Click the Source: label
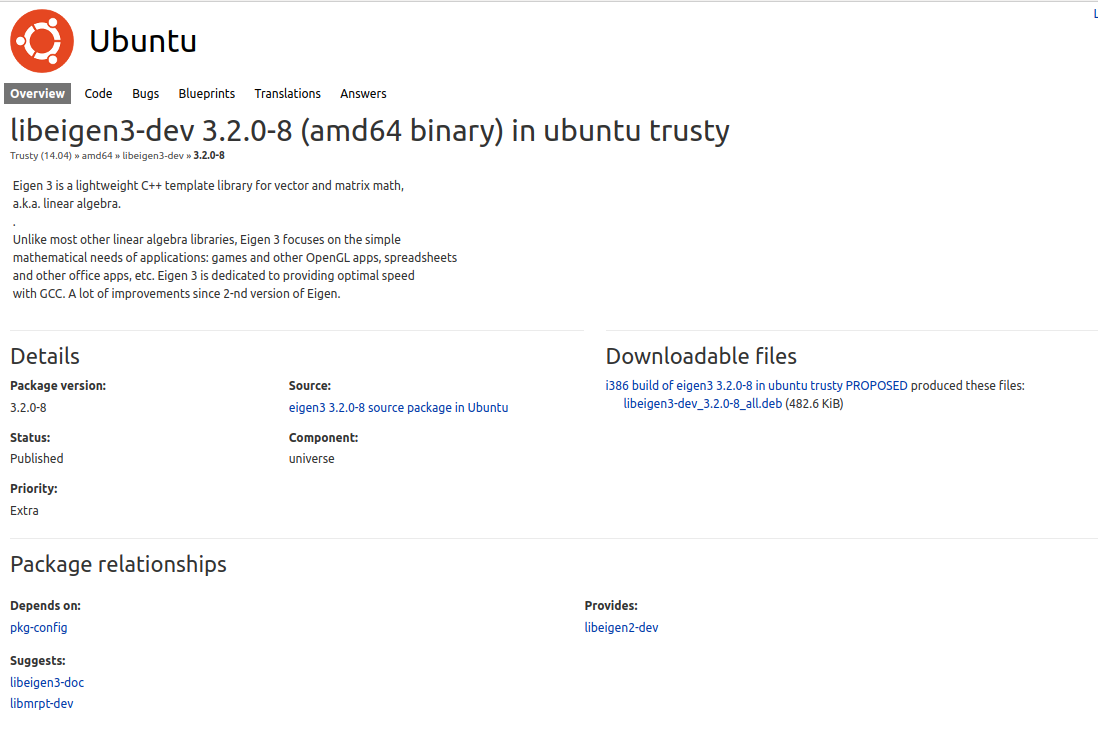Viewport: 1098px width, 748px height. coord(310,386)
